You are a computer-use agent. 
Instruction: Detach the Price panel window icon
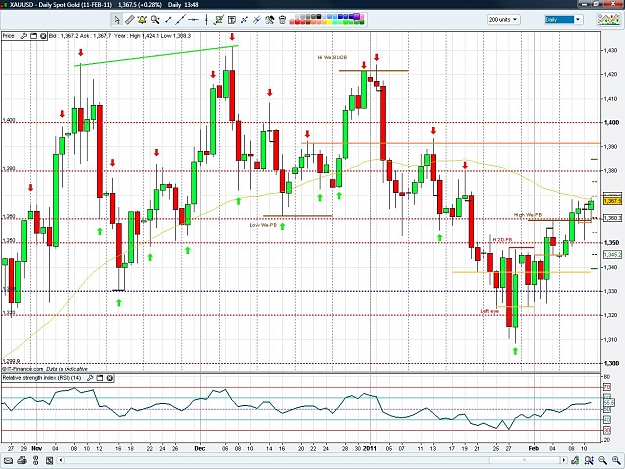coord(33,36)
